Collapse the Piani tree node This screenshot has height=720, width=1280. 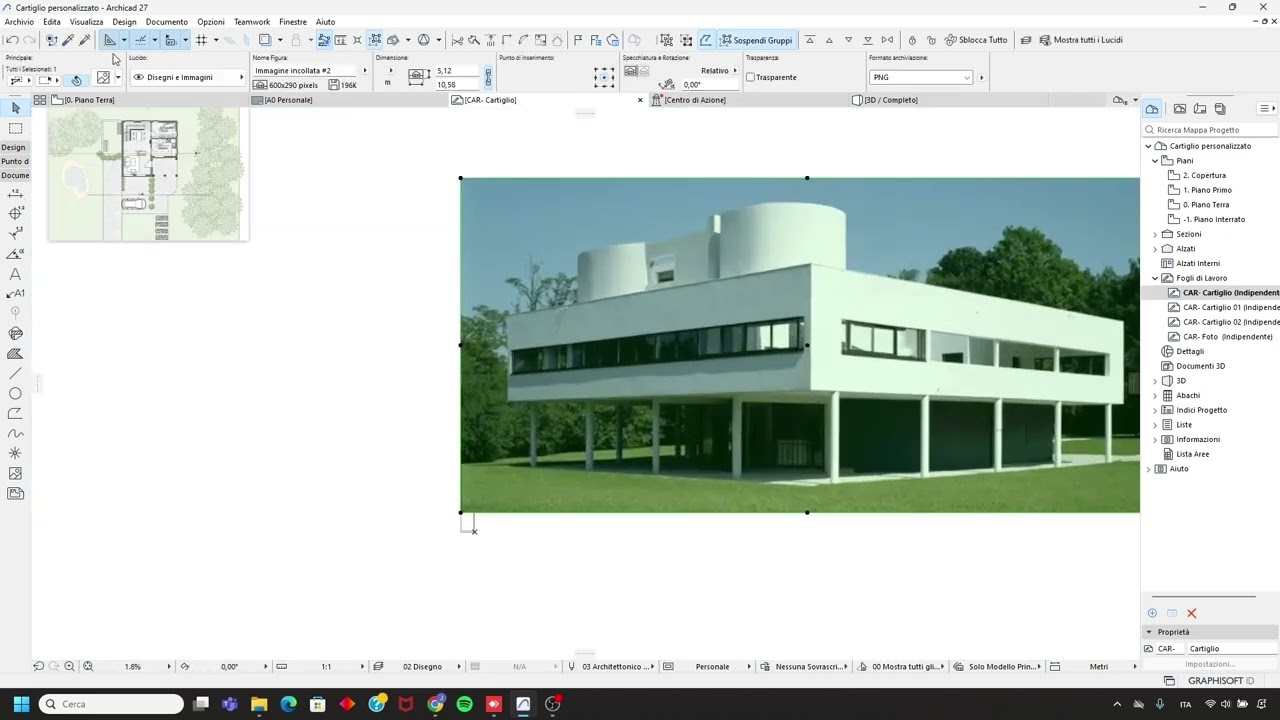point(1155,160)
